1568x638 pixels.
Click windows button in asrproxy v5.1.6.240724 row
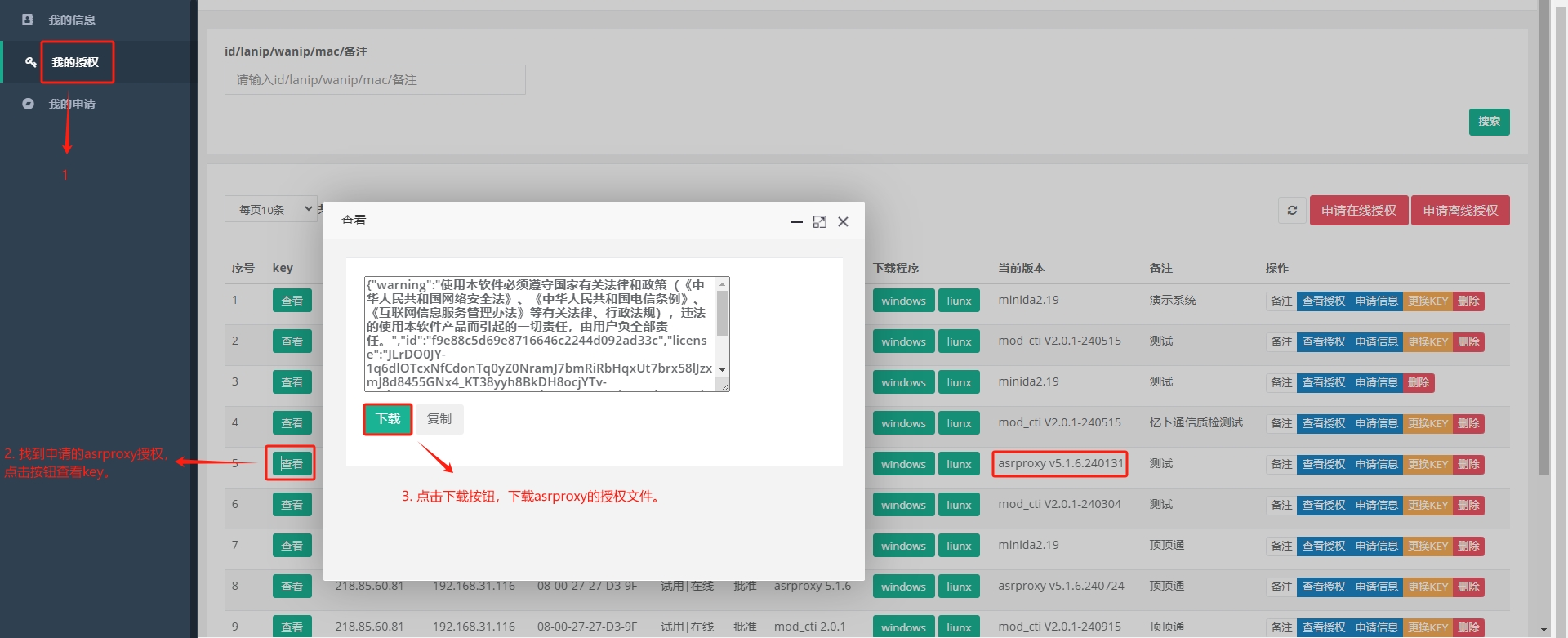pos(903,587)
